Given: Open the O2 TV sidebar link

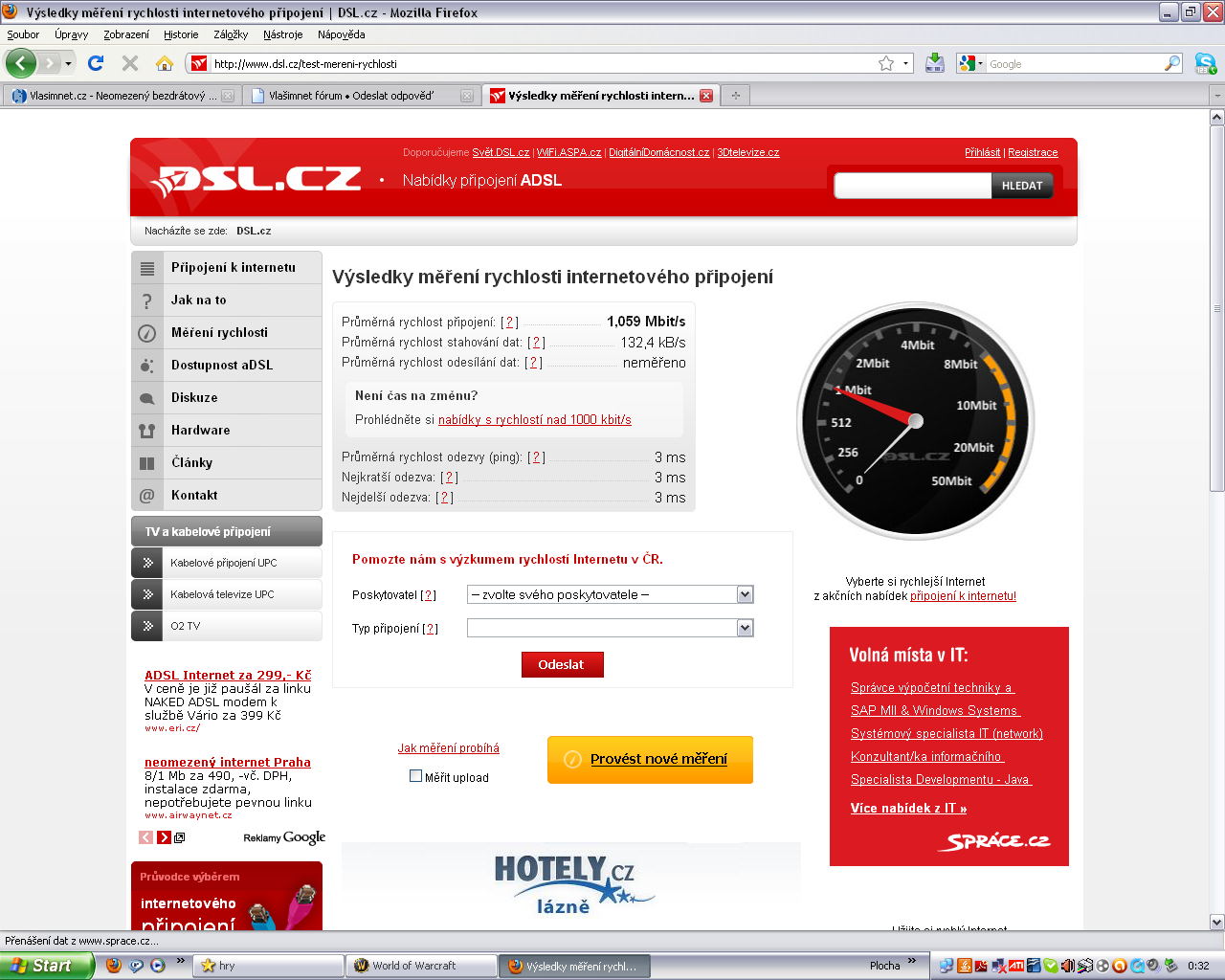Looking at the screenshot, I should pyautogui.click(x=227, y=626).
